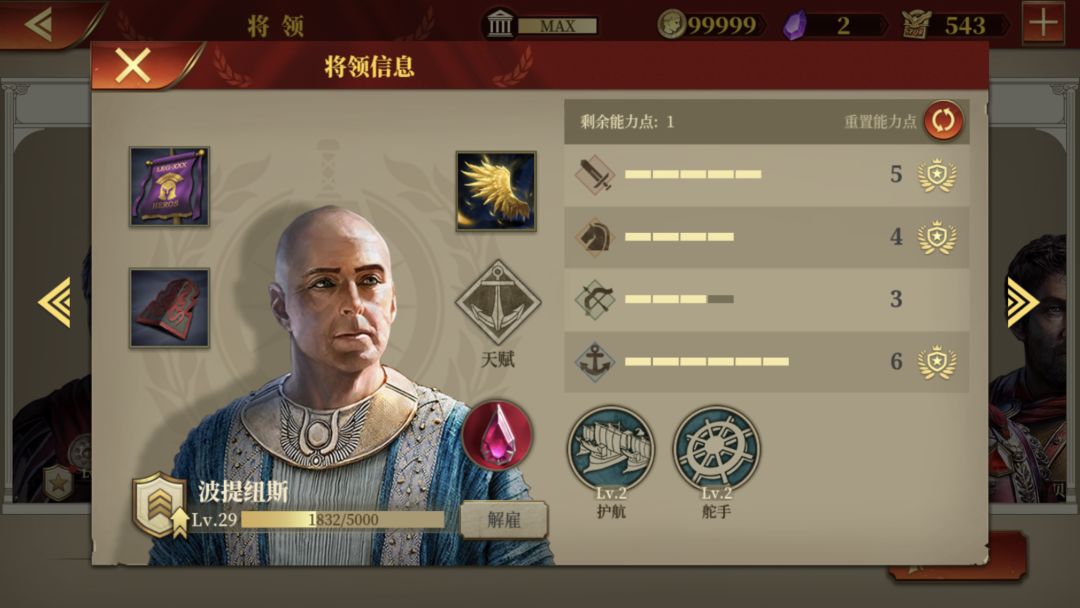Show the next general with right chevron
Image resolution: width=1080 pixels, height=608 pixels.
1022,302
